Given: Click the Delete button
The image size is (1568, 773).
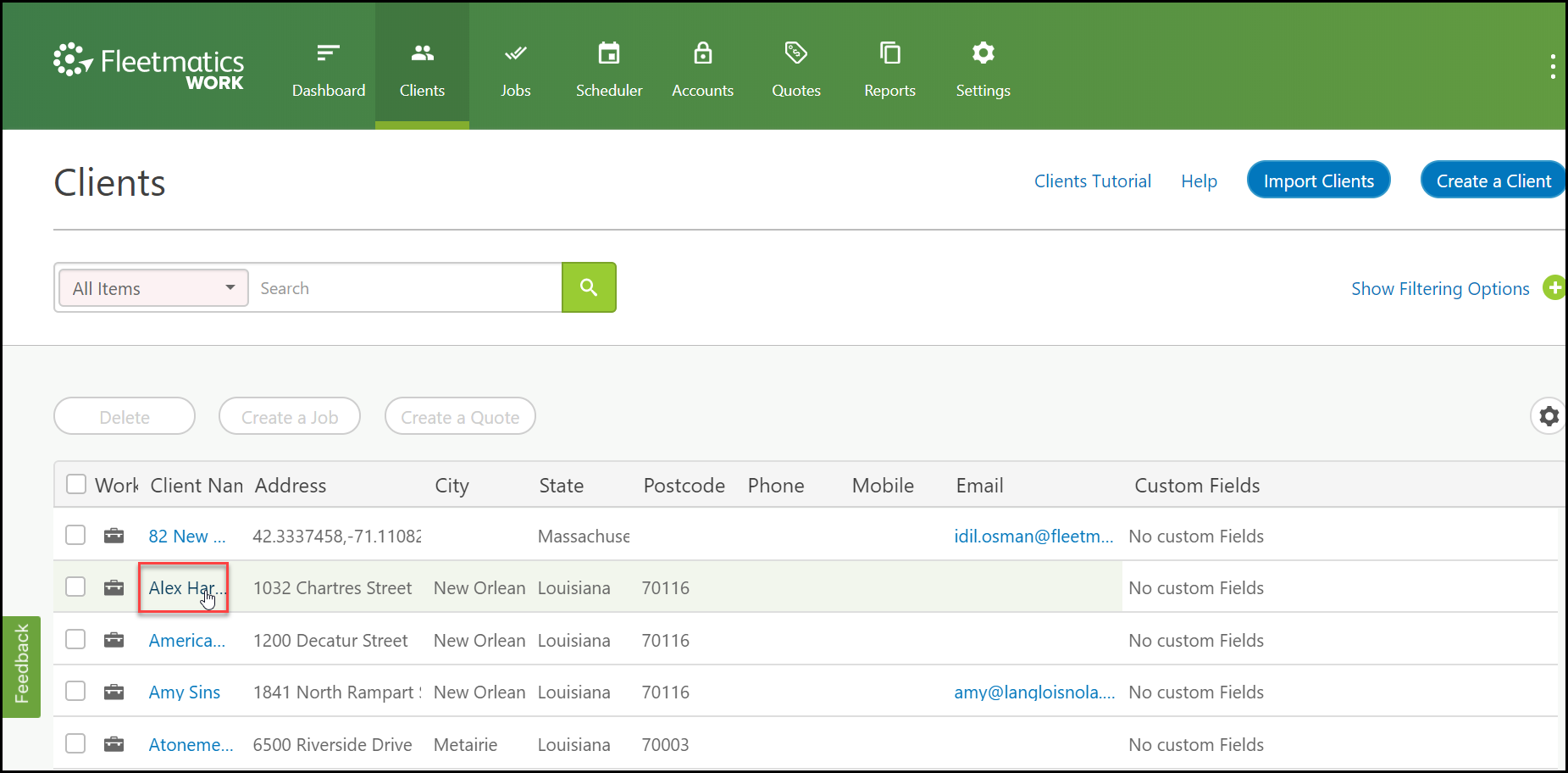Looking at the screenshot, I should 125,416.
